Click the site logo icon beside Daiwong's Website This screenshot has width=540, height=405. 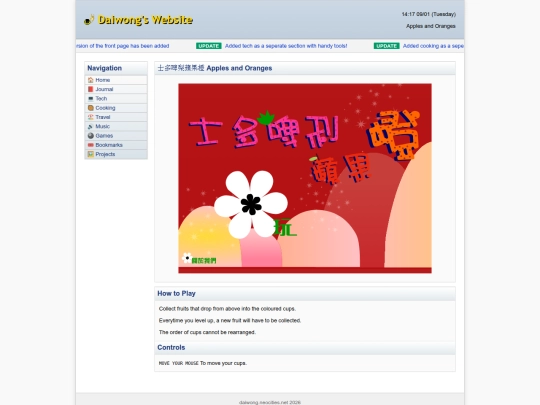(89, 20)
